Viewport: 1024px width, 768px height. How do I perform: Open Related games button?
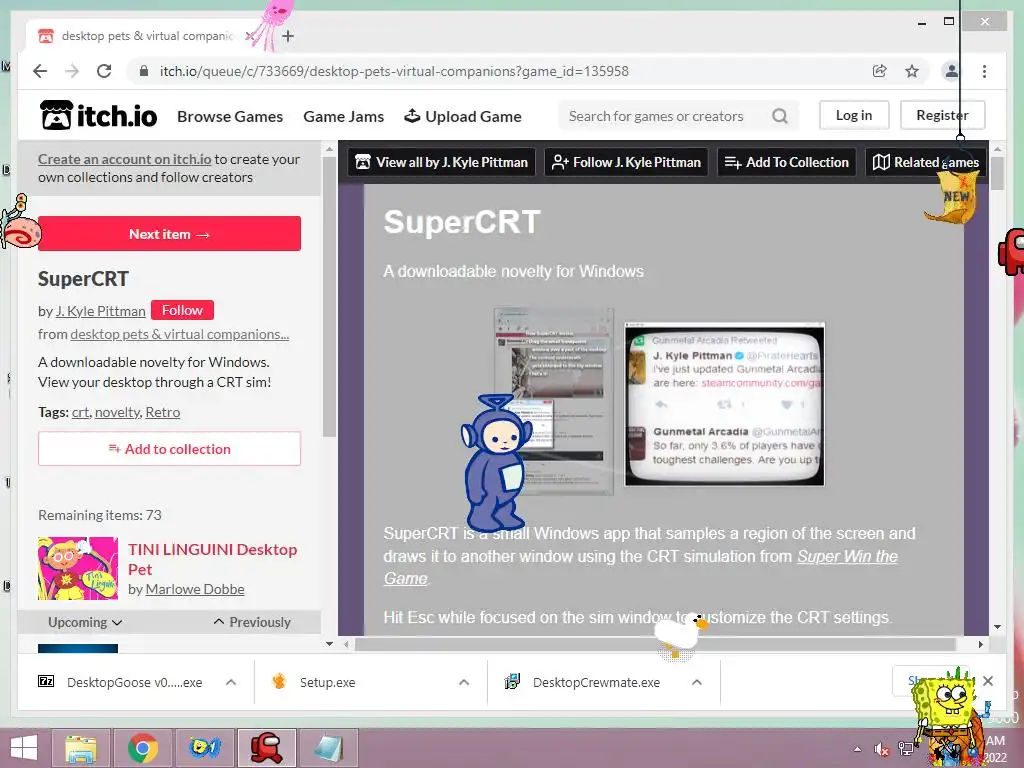pyautogui.click(x=926, y=162)
